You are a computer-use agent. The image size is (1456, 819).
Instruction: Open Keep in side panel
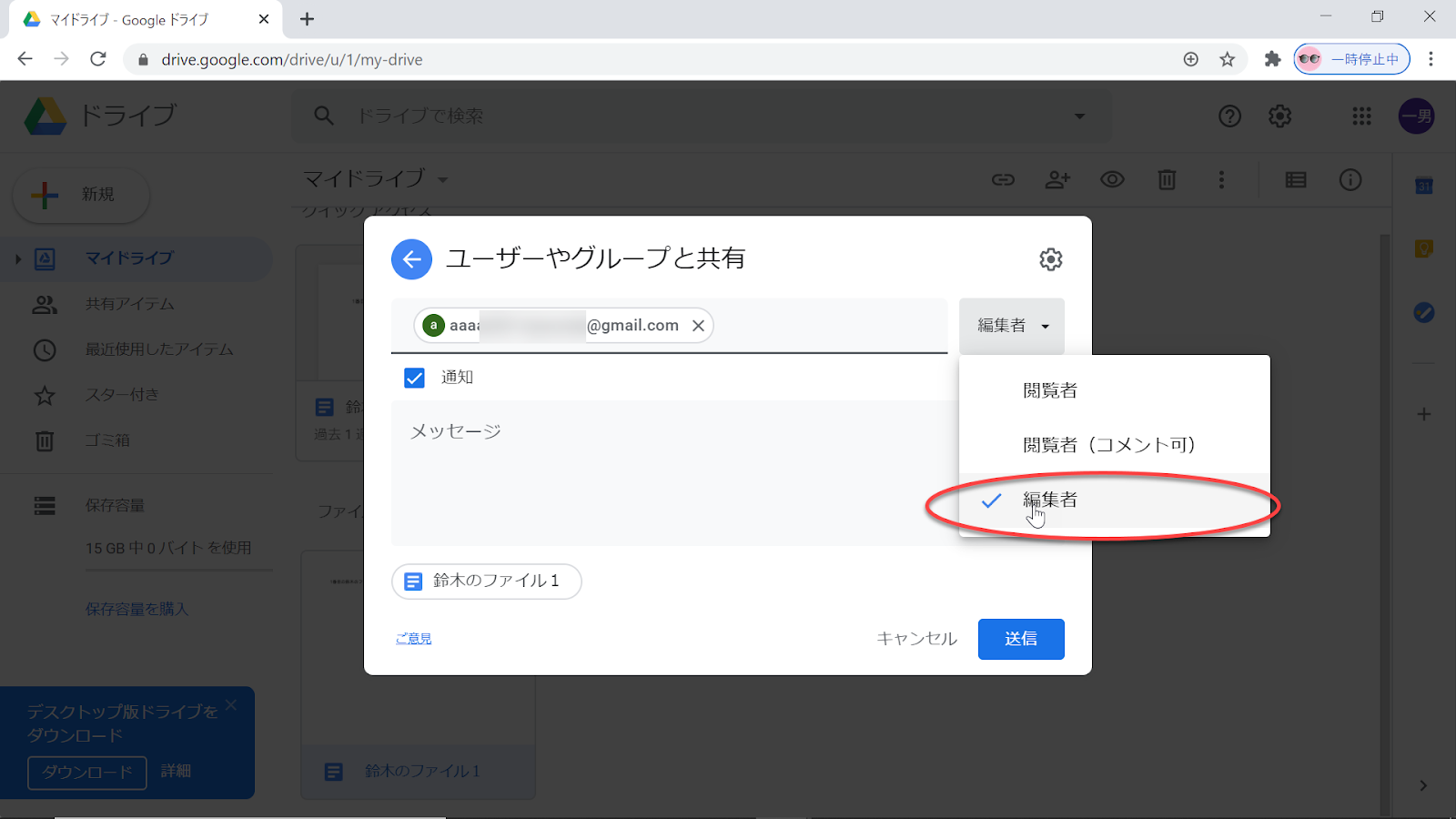pyautogui.click(x=1424, y=248)
